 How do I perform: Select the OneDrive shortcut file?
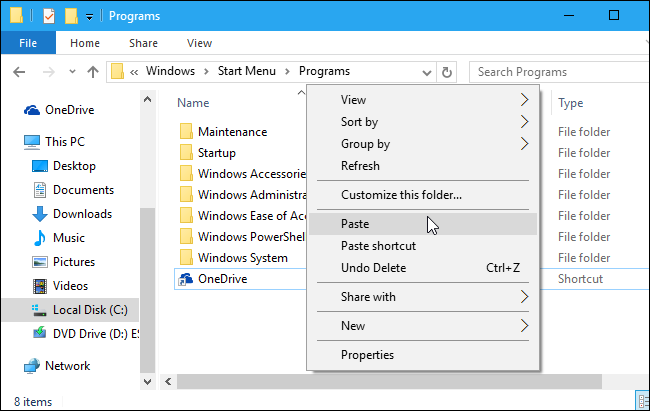click(222, 279)
